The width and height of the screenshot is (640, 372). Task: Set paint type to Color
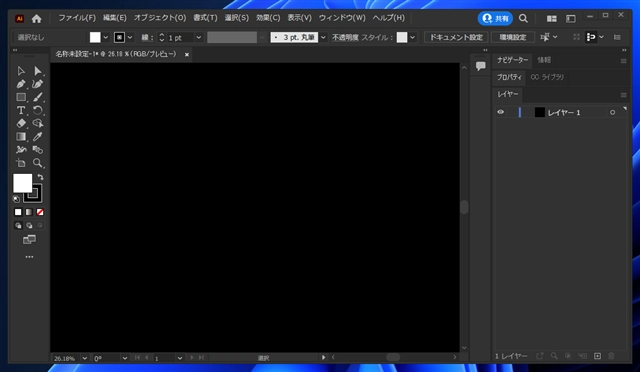(18, 212)
